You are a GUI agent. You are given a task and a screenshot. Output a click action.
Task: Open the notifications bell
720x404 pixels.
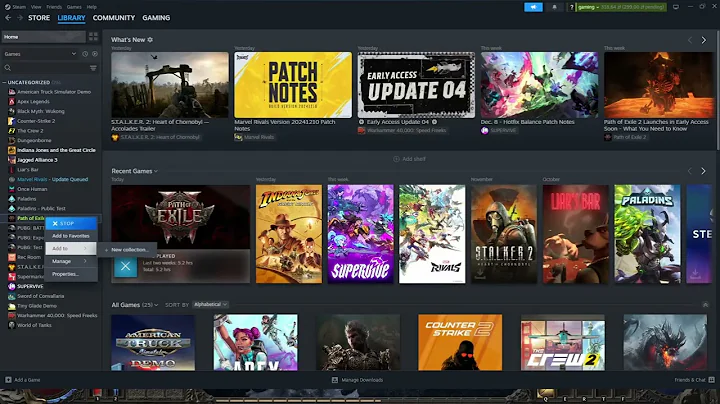(554, 7)
